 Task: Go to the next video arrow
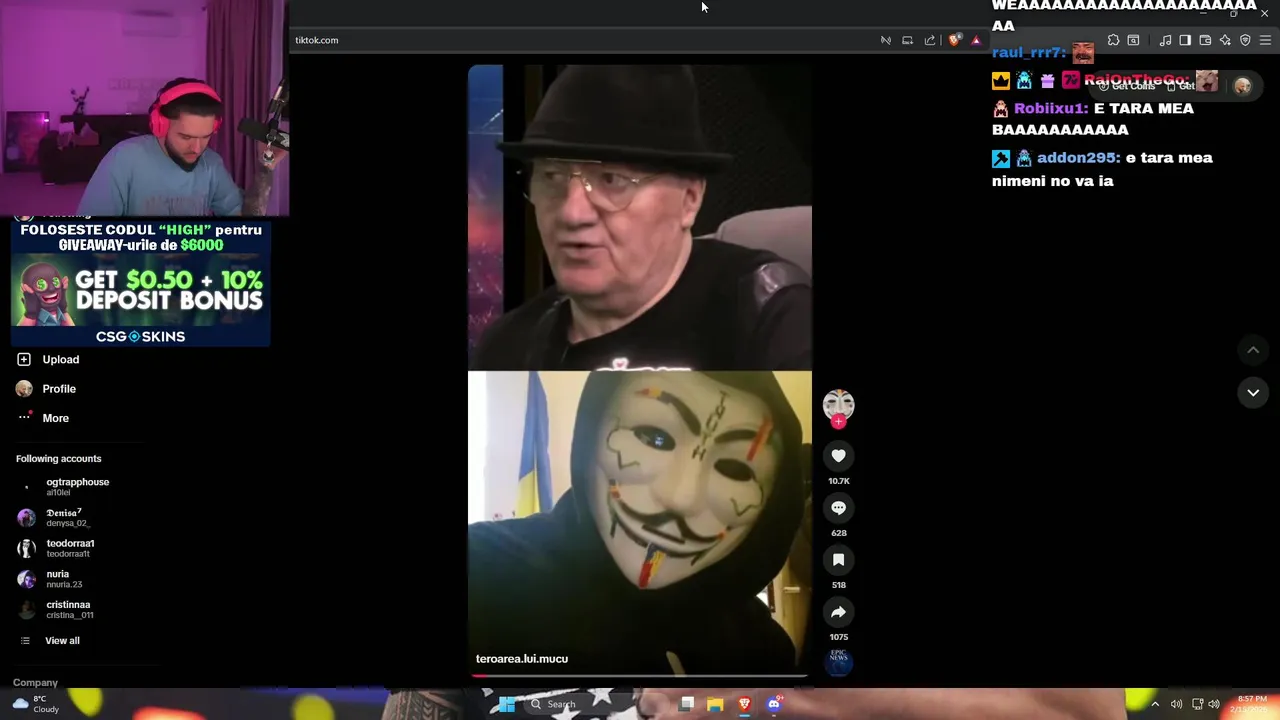pos(1253,393)
